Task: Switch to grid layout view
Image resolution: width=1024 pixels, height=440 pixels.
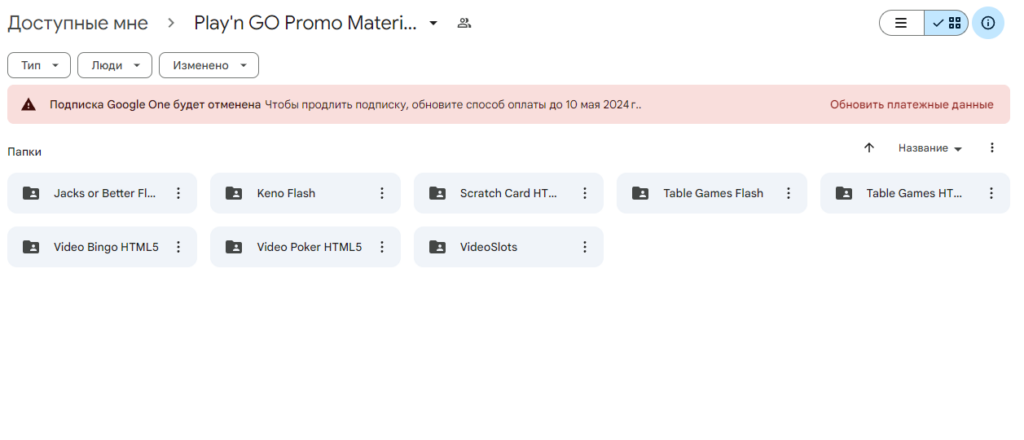Action: tap(946, 22)
